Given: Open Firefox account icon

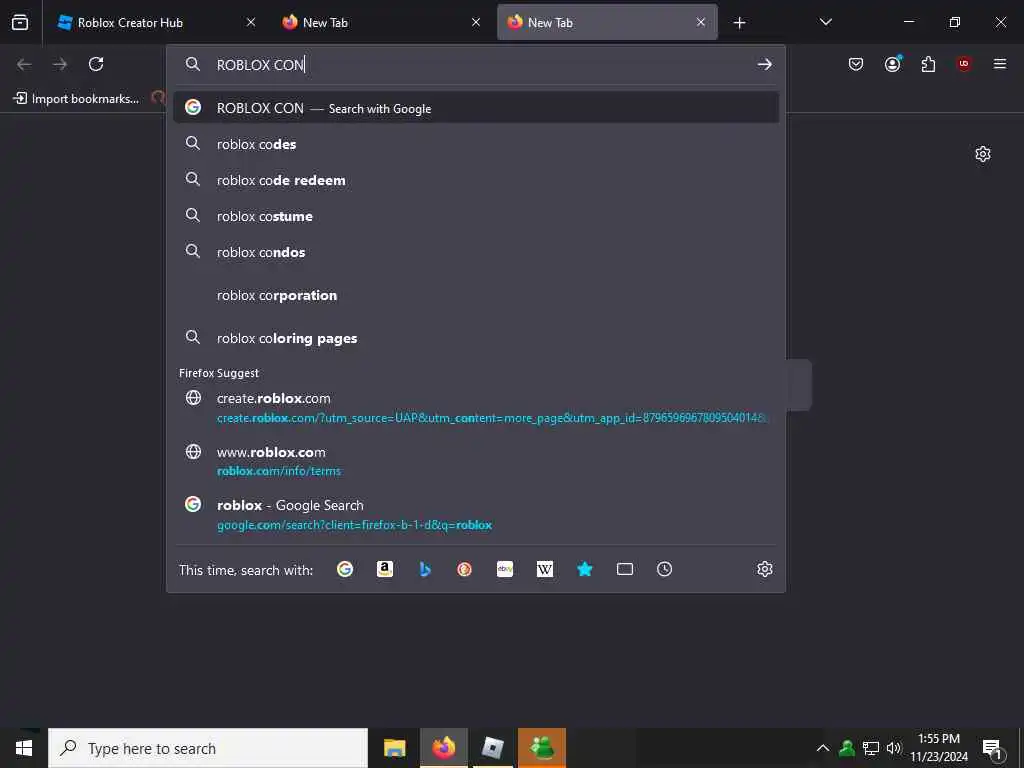Looking at the screenshot, I should [x=893, y=64].
